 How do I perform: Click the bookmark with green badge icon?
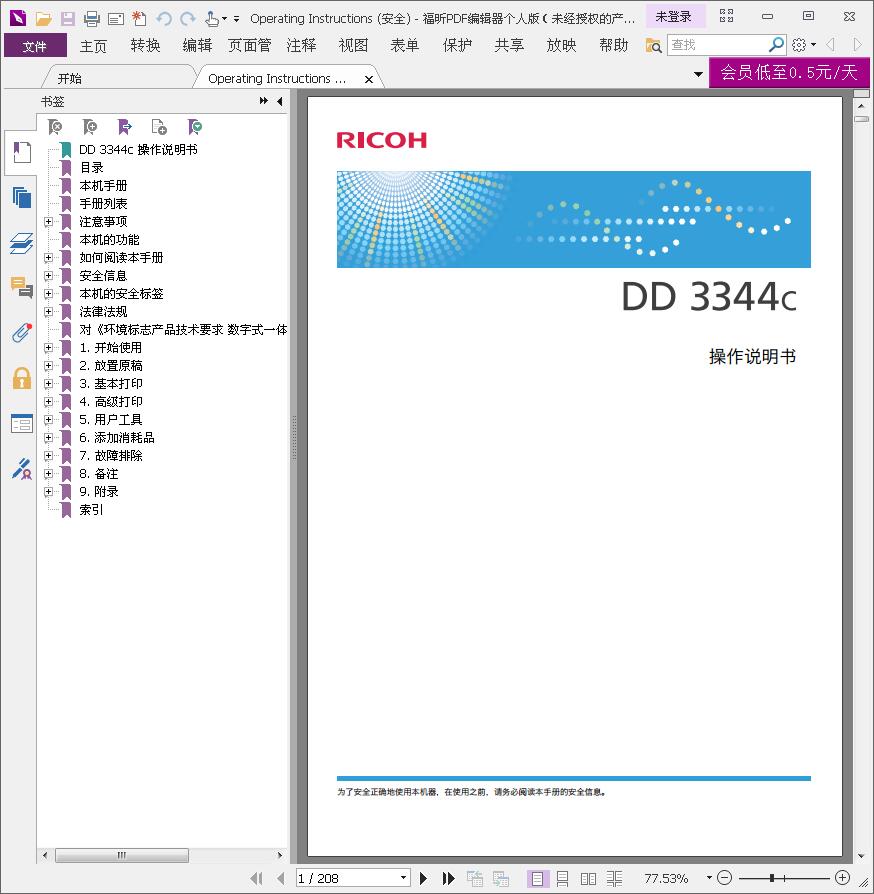[x=194, y=127]
